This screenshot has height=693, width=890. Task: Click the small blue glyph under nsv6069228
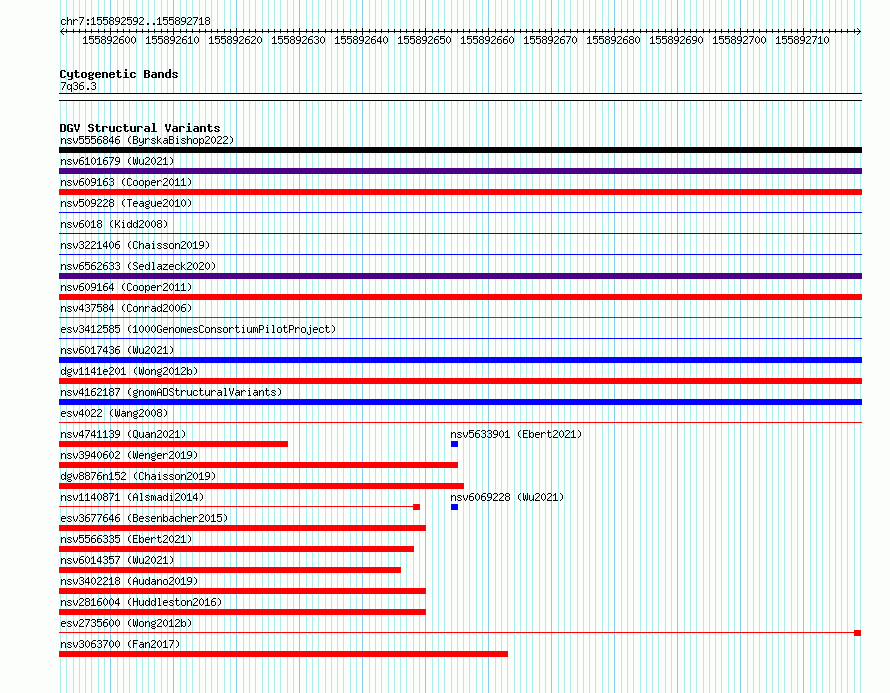(x=455, y=507)
